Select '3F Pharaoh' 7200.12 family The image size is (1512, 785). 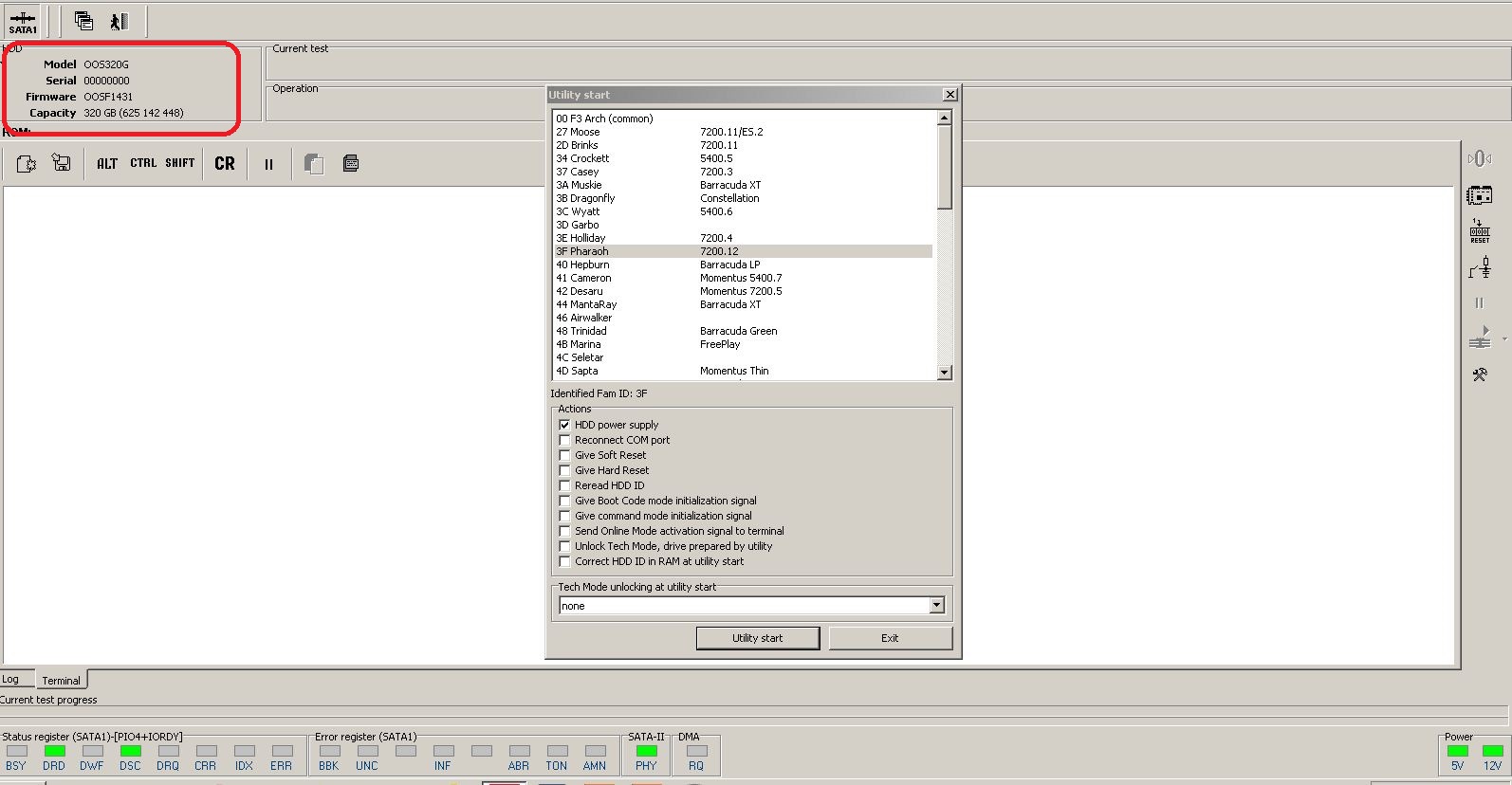click(744, 251)
